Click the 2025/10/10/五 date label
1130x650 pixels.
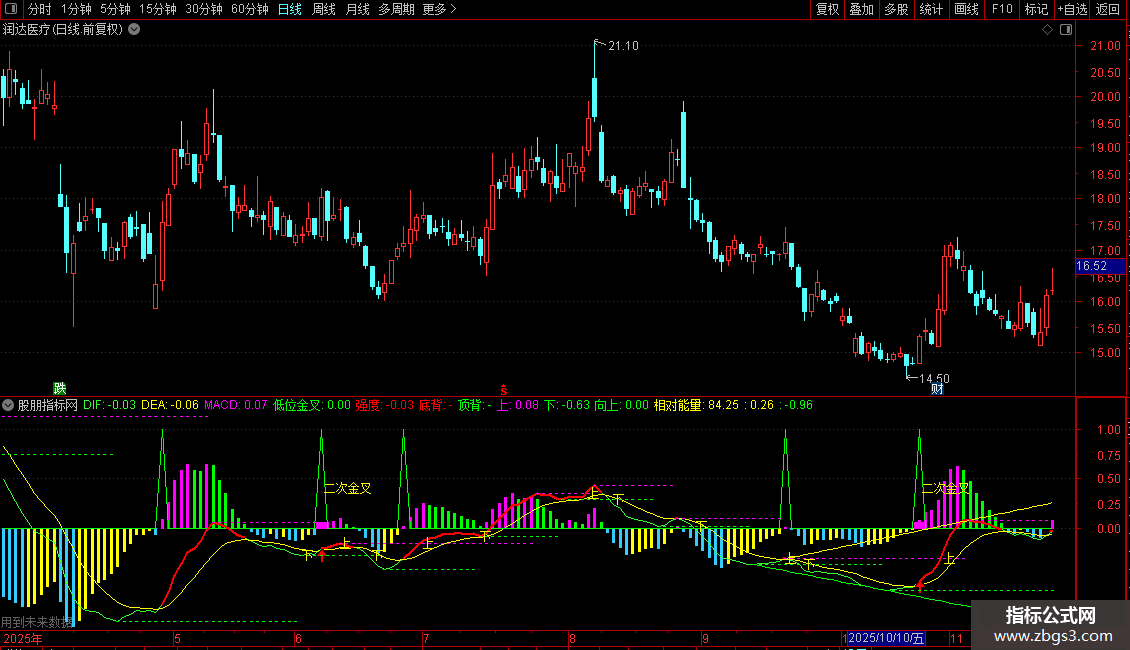886,638
